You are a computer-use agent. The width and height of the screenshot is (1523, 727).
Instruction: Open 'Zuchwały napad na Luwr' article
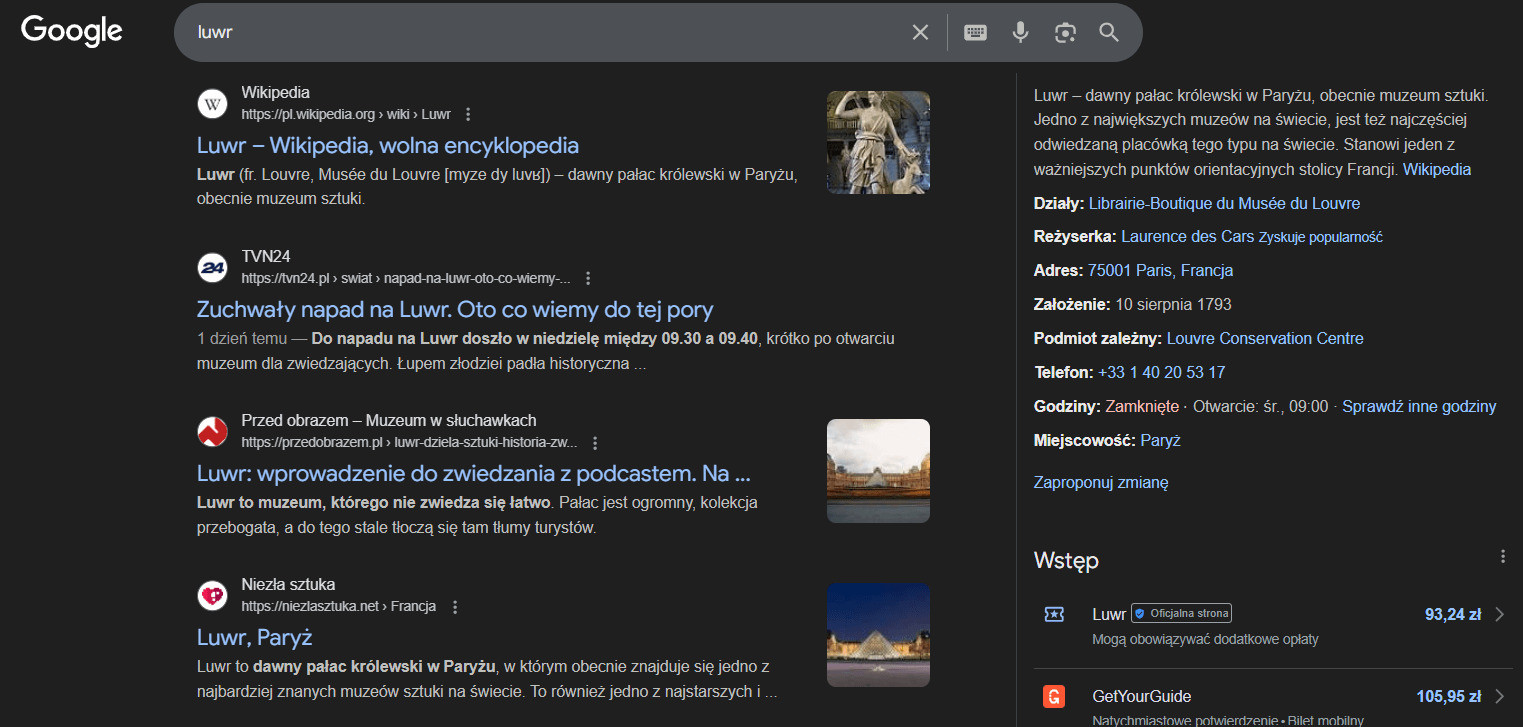455,309
